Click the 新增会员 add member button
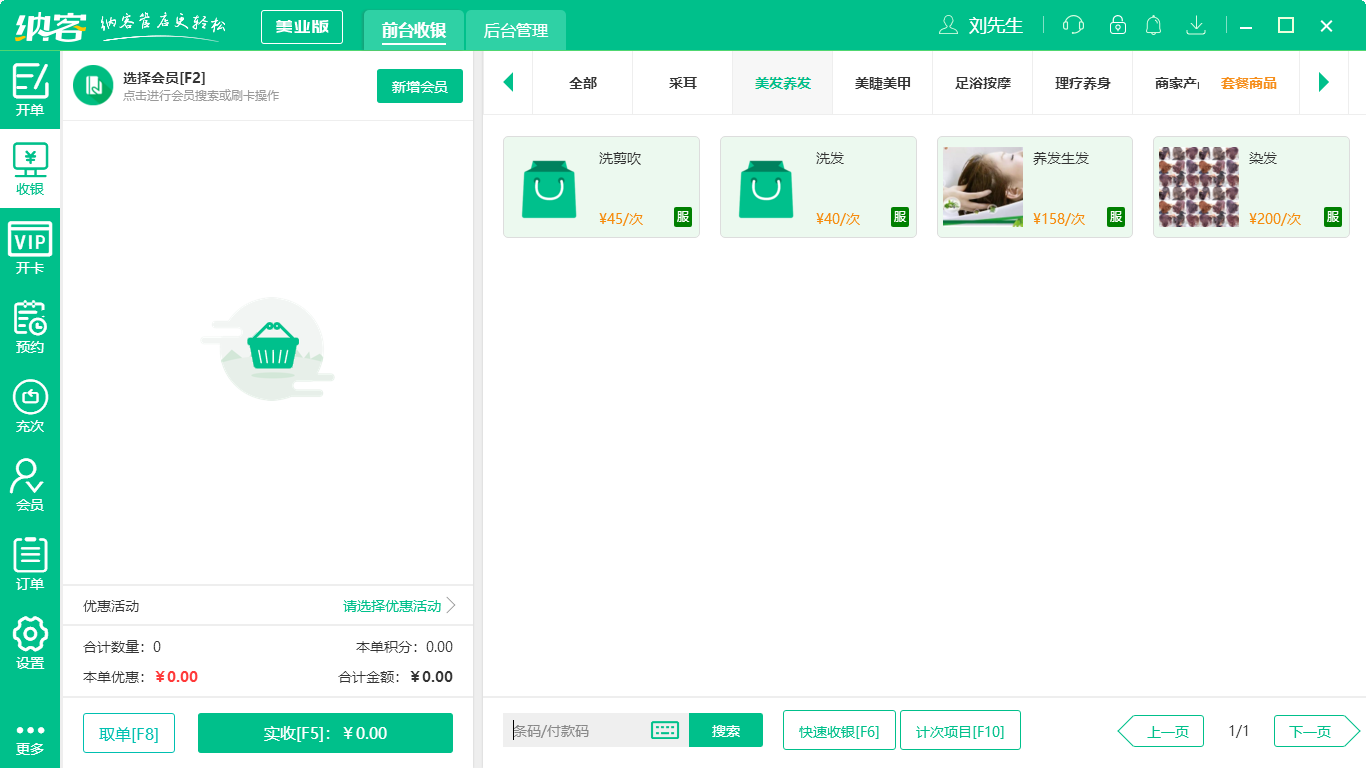 click(419, 87)
